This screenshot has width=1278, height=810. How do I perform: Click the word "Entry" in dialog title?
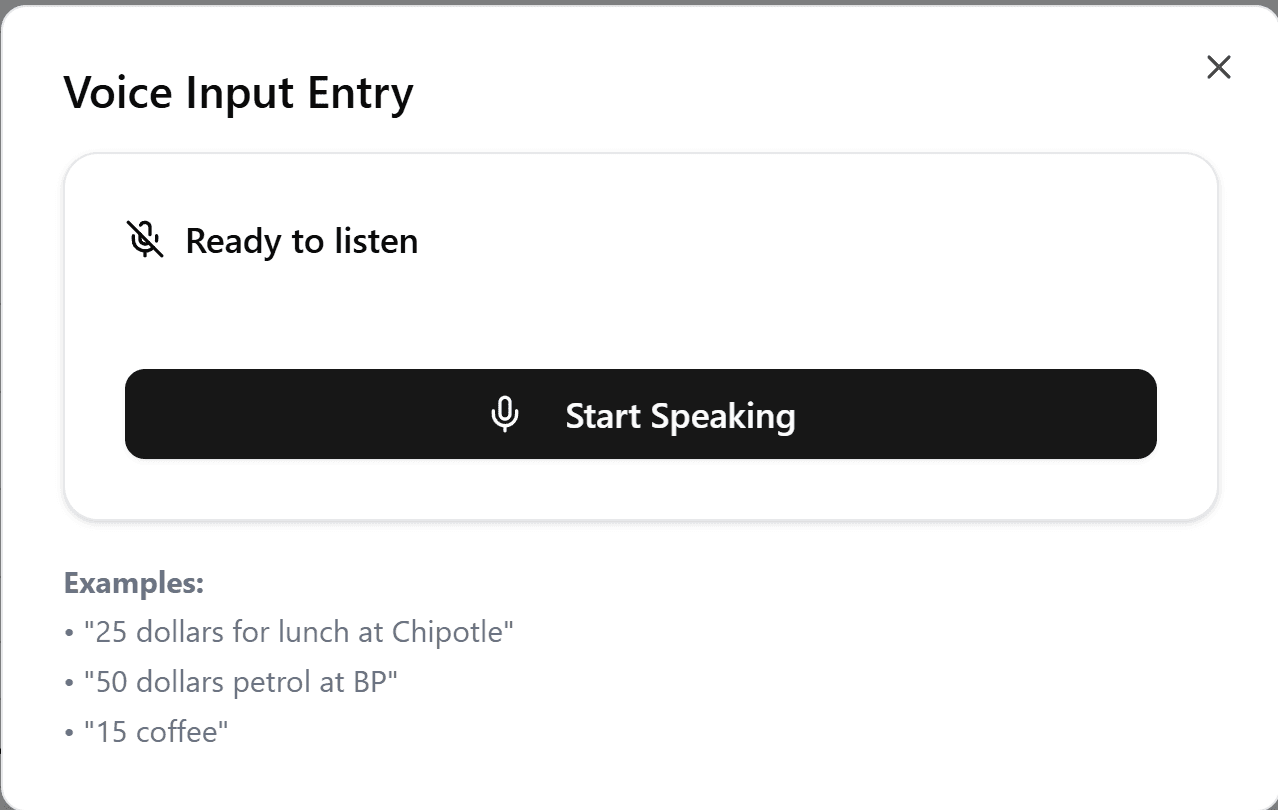pos(360,93)
